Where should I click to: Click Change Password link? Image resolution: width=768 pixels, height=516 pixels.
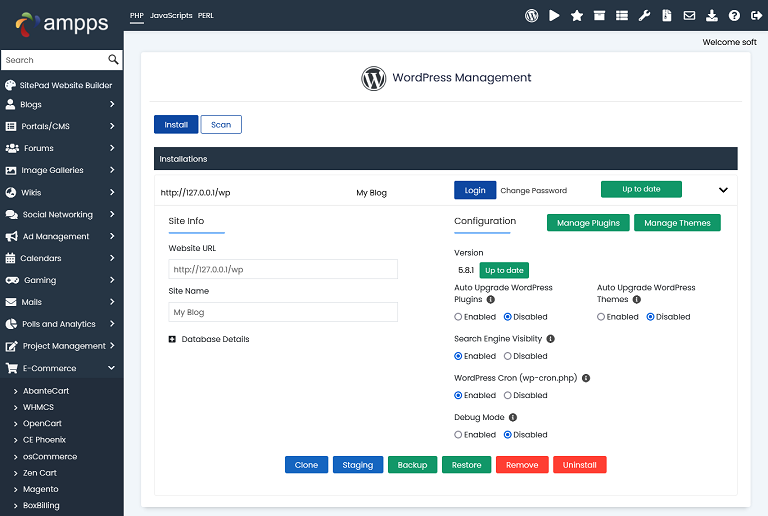533,190
